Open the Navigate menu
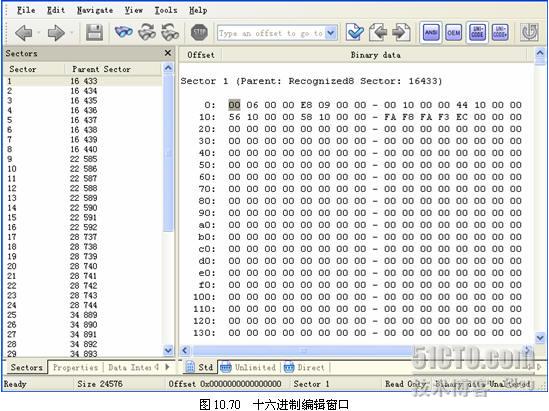 95,10
